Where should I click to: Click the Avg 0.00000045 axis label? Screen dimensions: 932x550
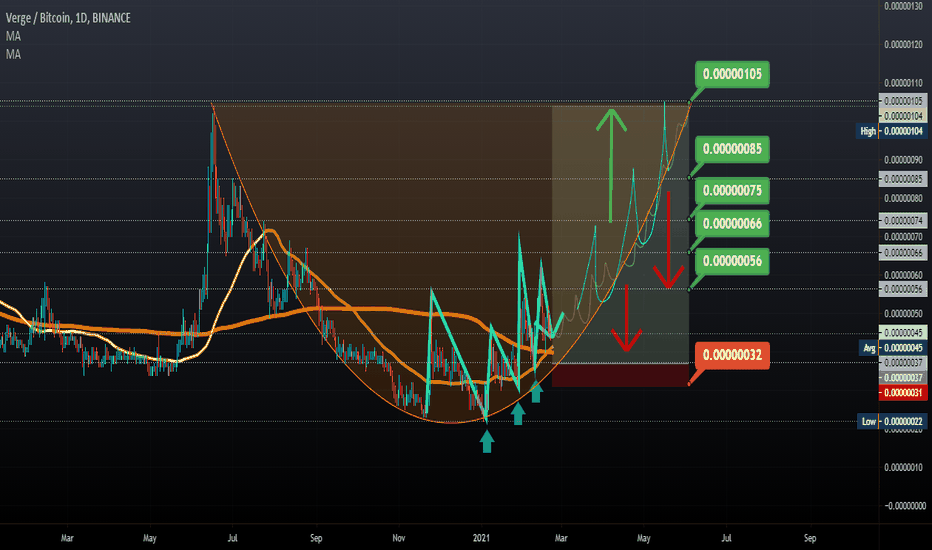(892, 348)
